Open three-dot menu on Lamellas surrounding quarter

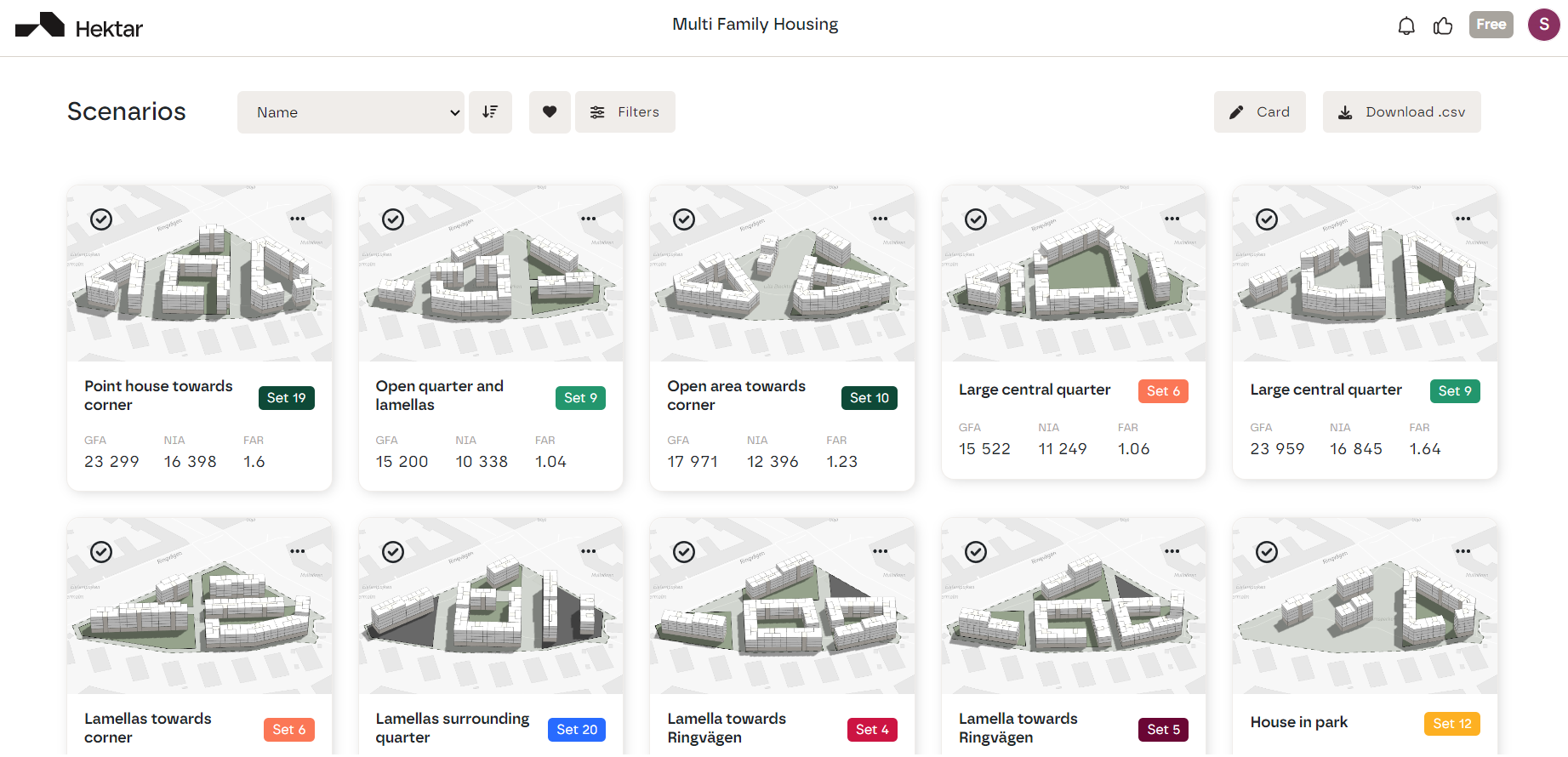[x=588, y=551]
